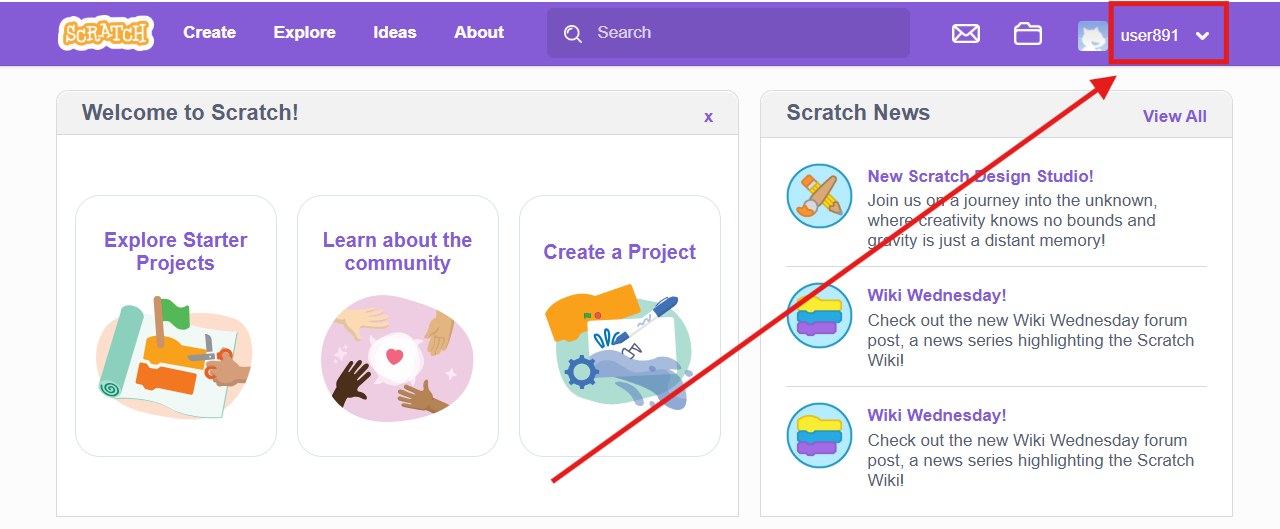Click the Search input field
Viewport: 1280px width, 529px height.
728,33
